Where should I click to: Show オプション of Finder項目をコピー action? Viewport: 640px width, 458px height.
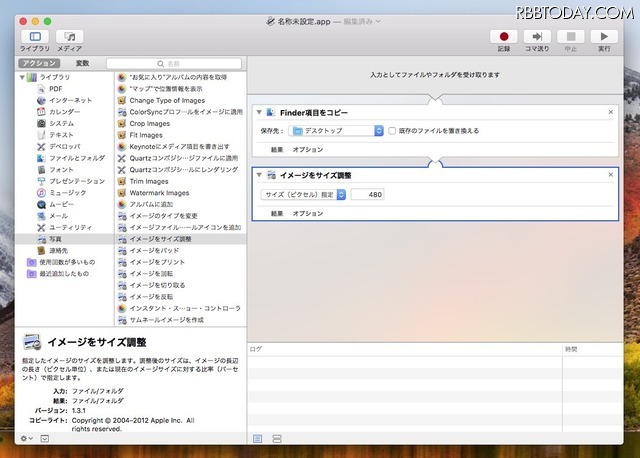tap(308, 150)
